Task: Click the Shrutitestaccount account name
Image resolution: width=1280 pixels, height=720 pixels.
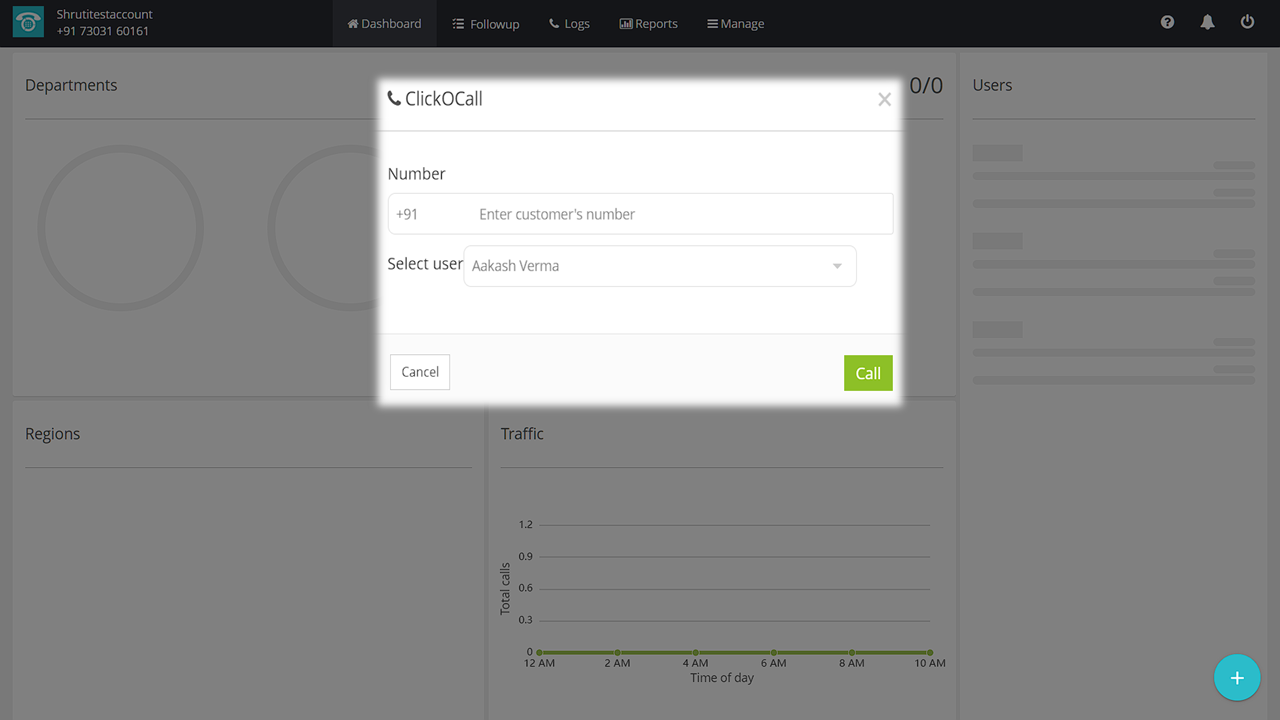Action: (105, 15)
